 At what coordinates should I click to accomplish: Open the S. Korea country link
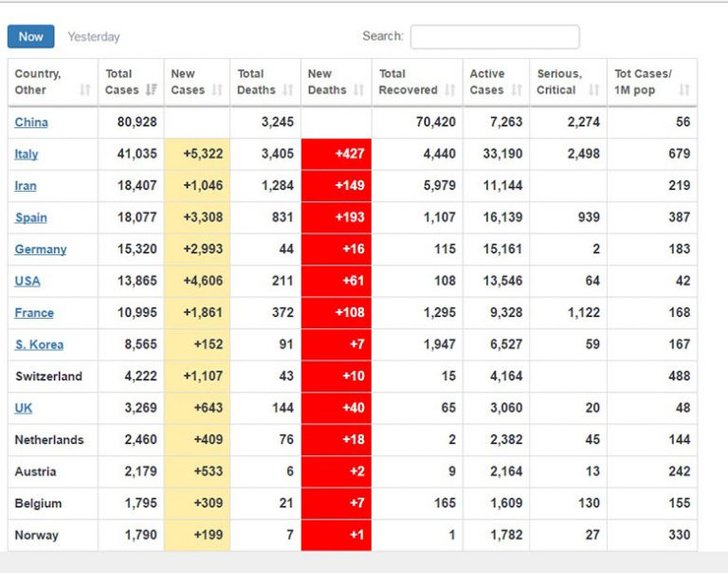(x=39, y=345)
